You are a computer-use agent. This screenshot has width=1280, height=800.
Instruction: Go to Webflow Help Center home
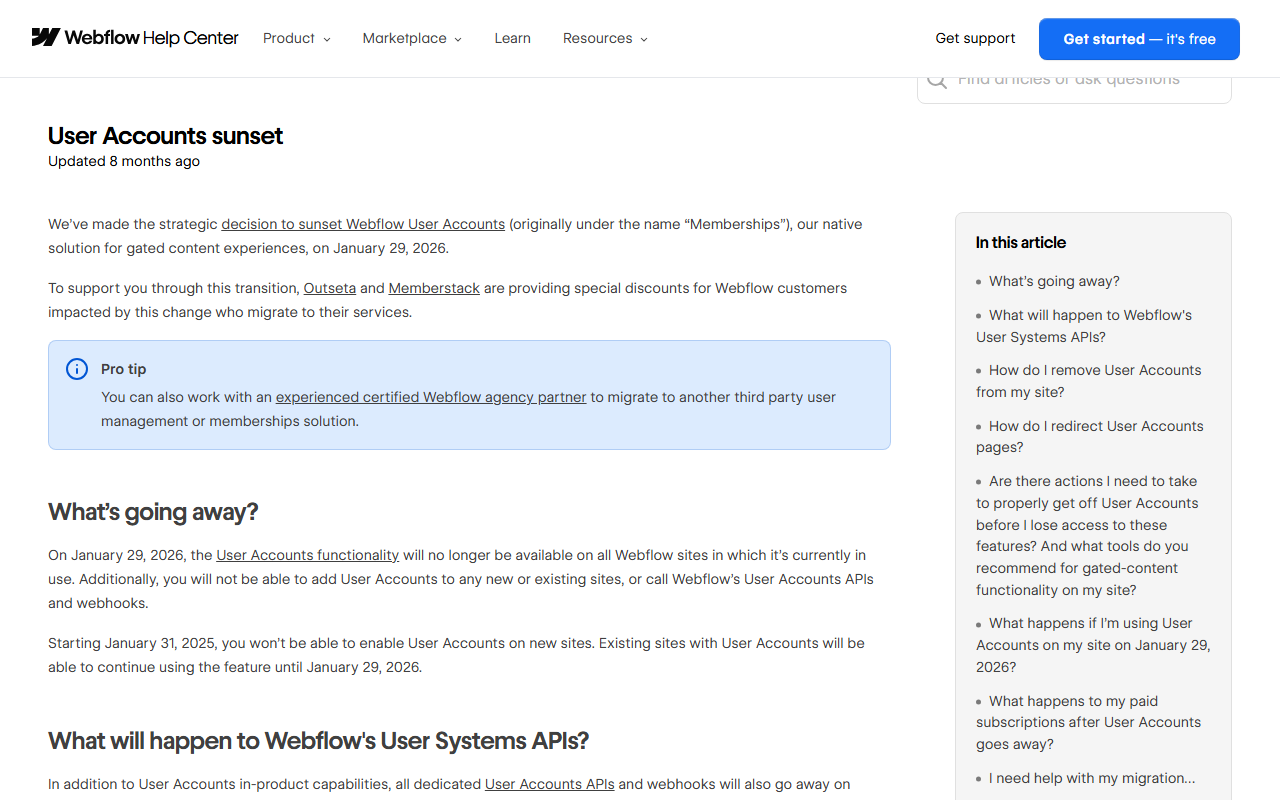point(136,38)
